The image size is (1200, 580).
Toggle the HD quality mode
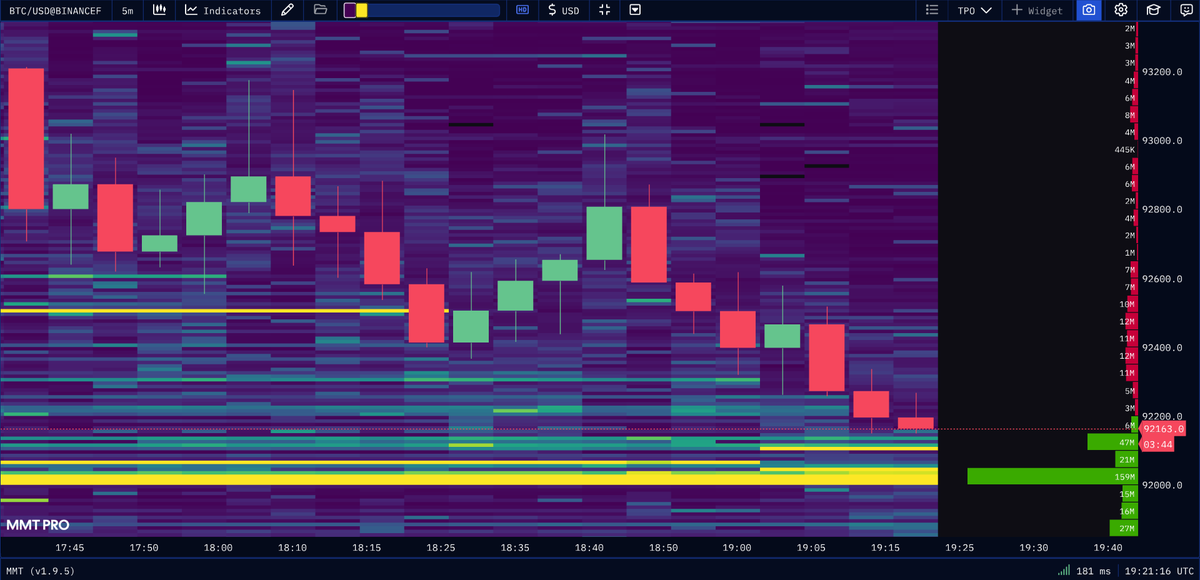(x=522, y=10)
